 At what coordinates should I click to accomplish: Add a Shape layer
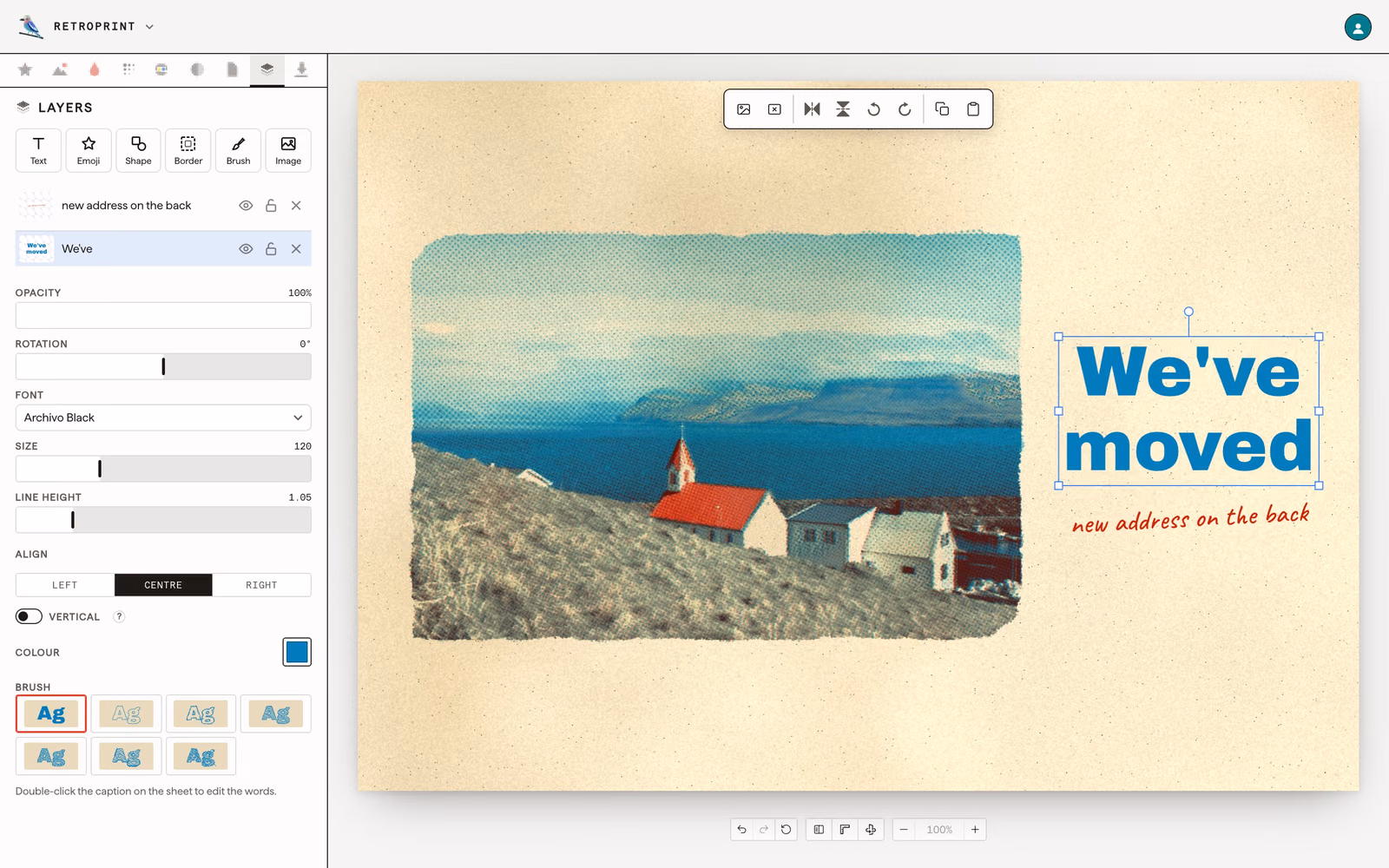138,150
